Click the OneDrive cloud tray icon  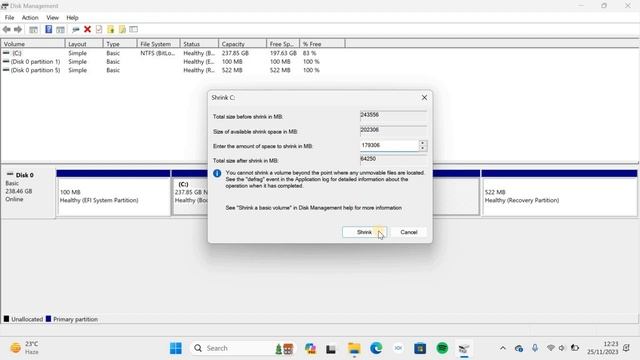pos(519,348)
